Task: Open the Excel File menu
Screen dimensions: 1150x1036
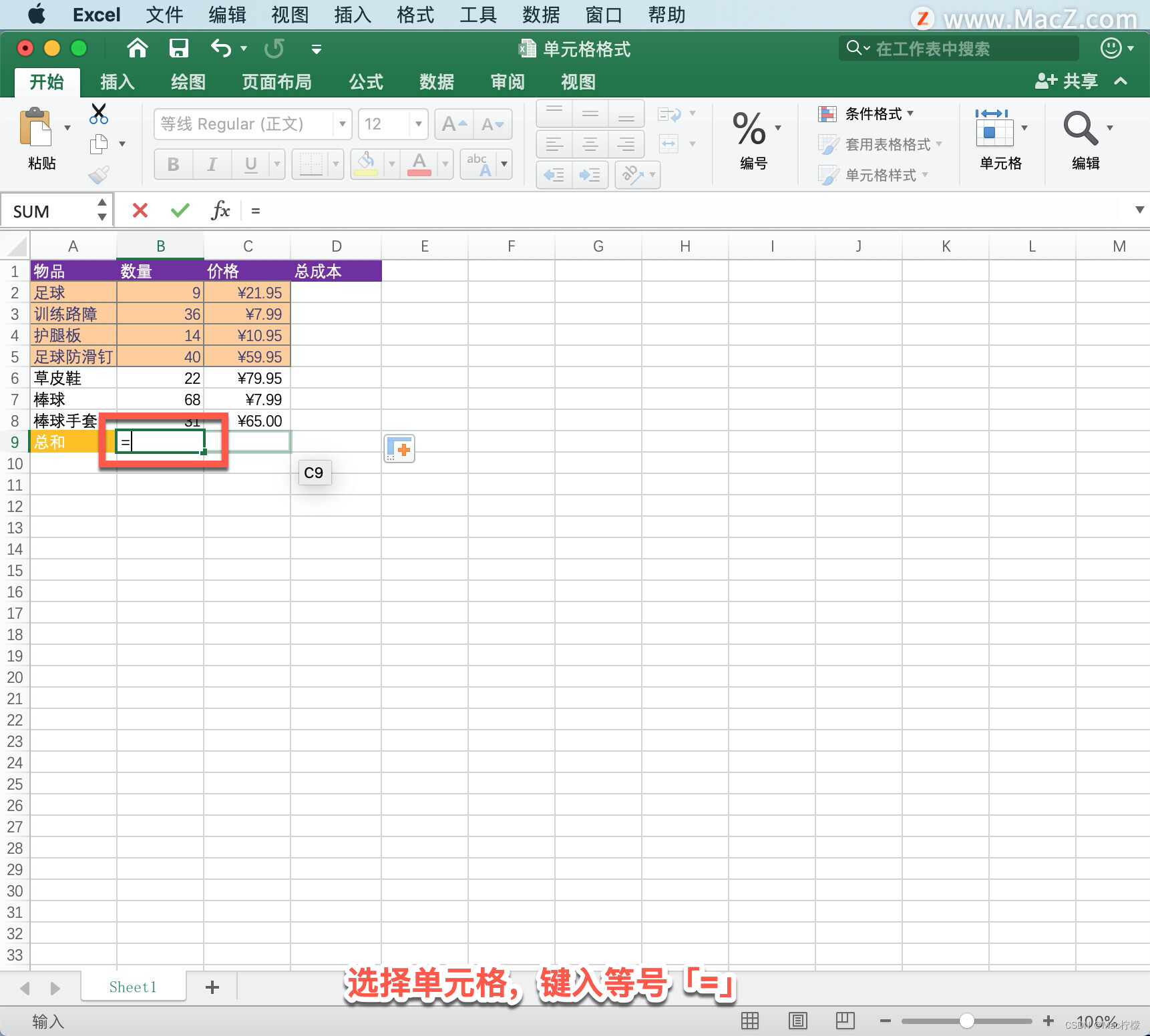Action: (x=164, y=15)
